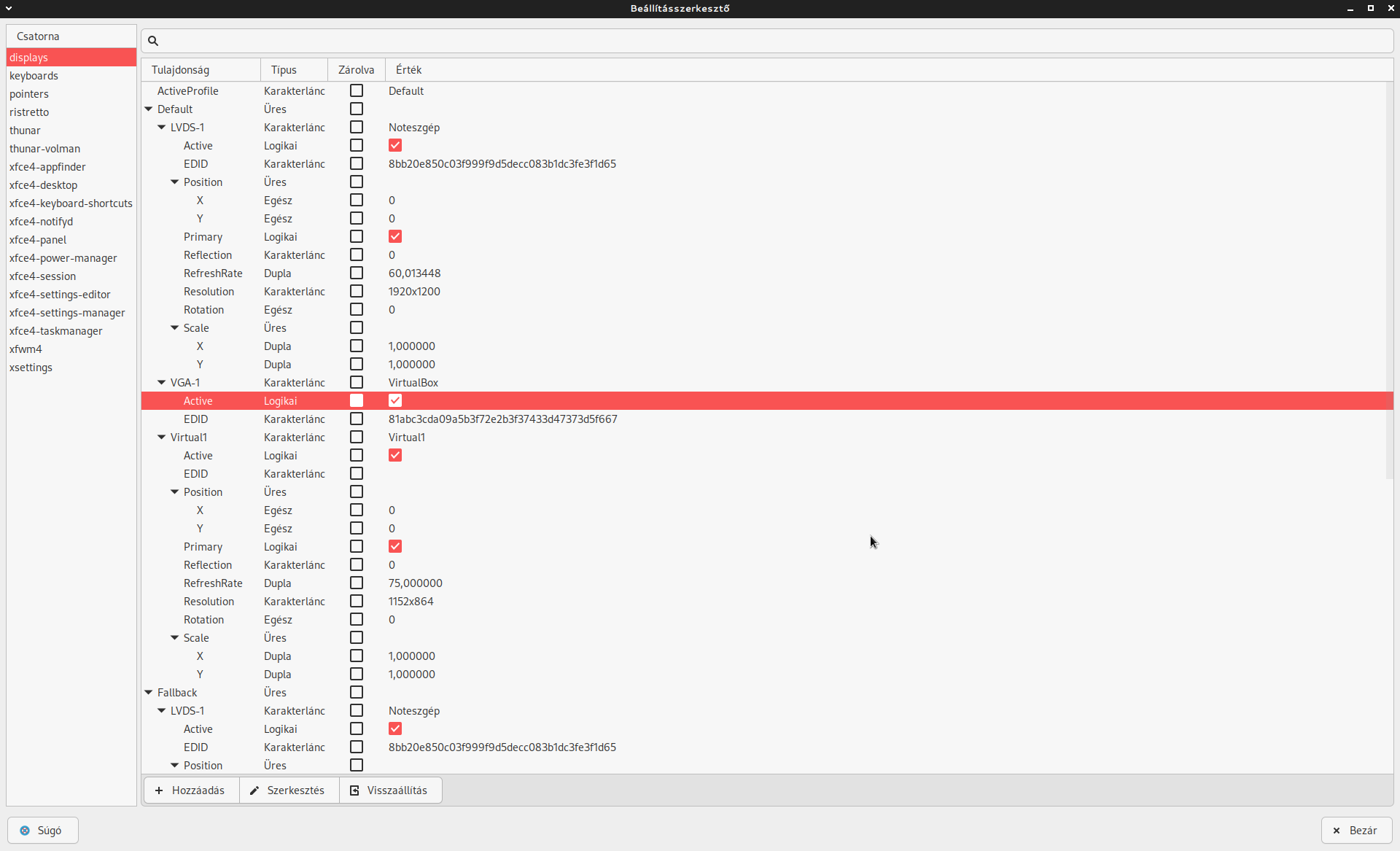Viewport: 1400px width, 851px height.
Task: Collapse Scale node under Default LVDS-1
Action: [175, 328]
